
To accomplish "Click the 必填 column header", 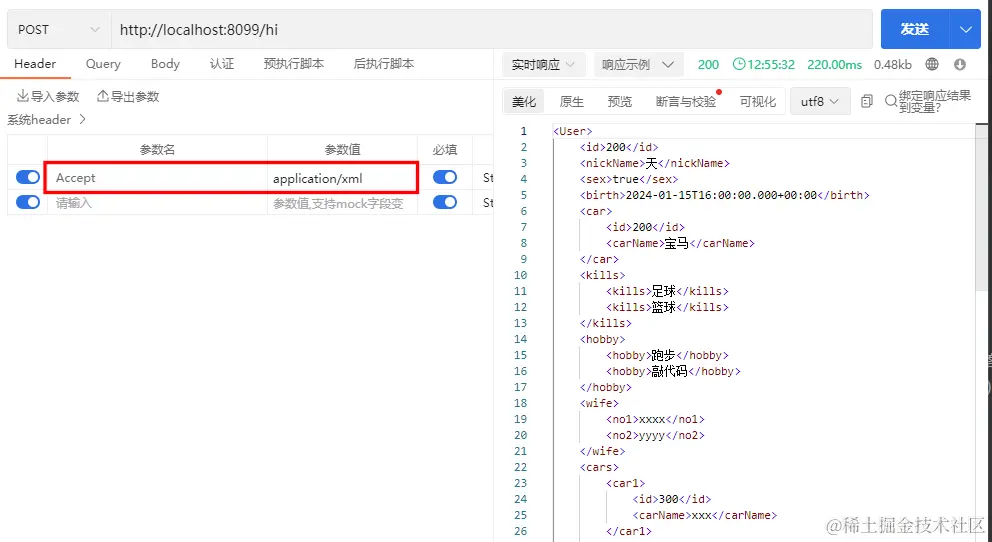I will pyautogui.click(x=445, y=150).
